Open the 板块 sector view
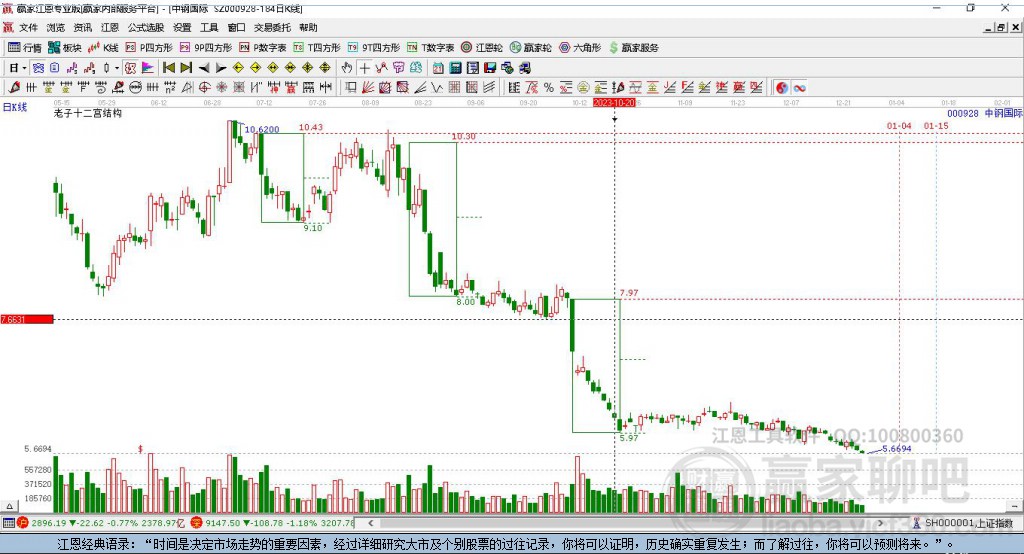The height and width of the screenshot is (554, 1024). (x=65, y=48)
